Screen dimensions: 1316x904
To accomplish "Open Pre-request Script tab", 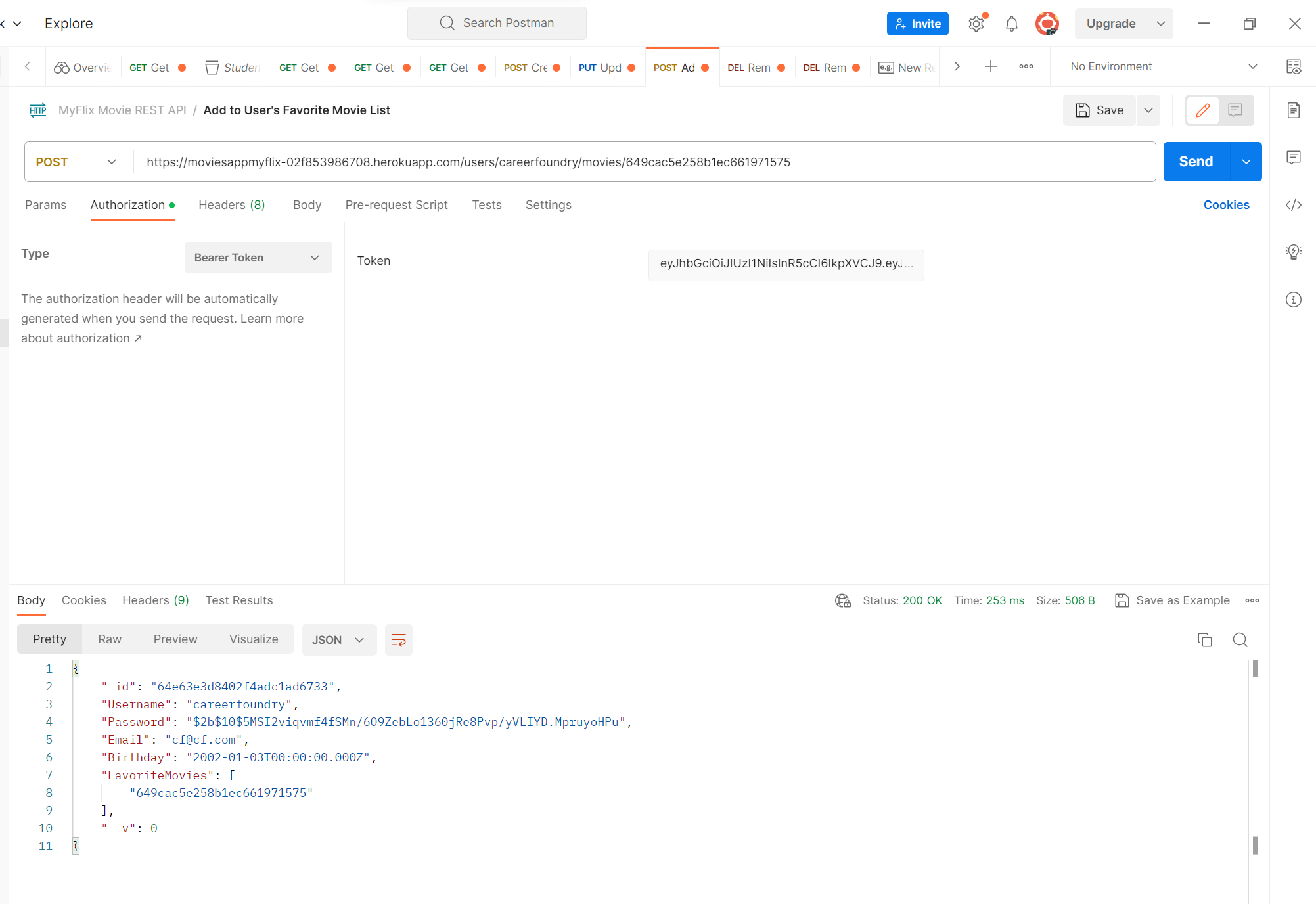I will [x=396, y=205].
